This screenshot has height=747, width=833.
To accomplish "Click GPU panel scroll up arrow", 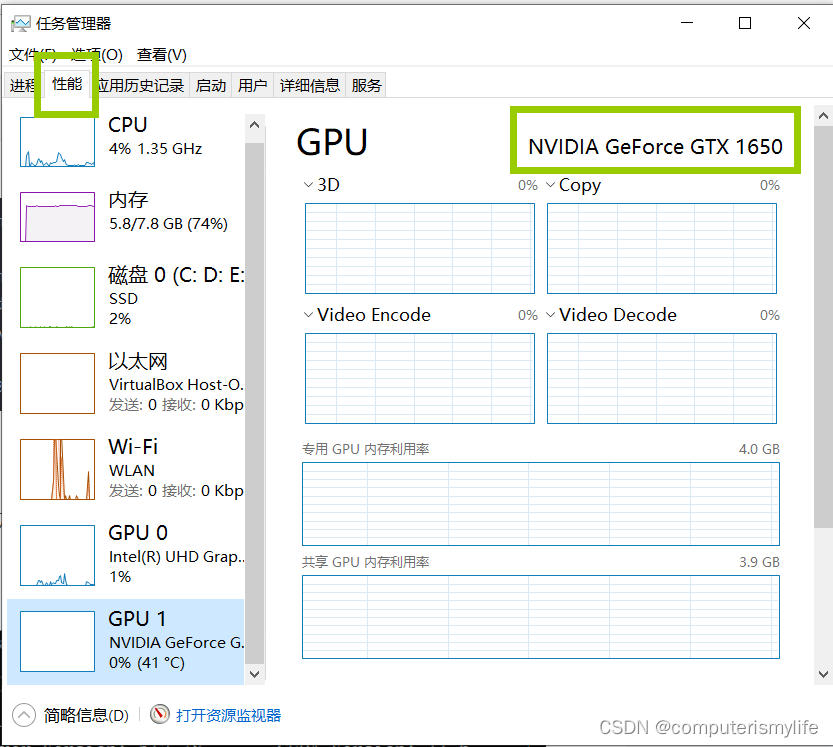I will pyautogui.click(x=823, y=116).
